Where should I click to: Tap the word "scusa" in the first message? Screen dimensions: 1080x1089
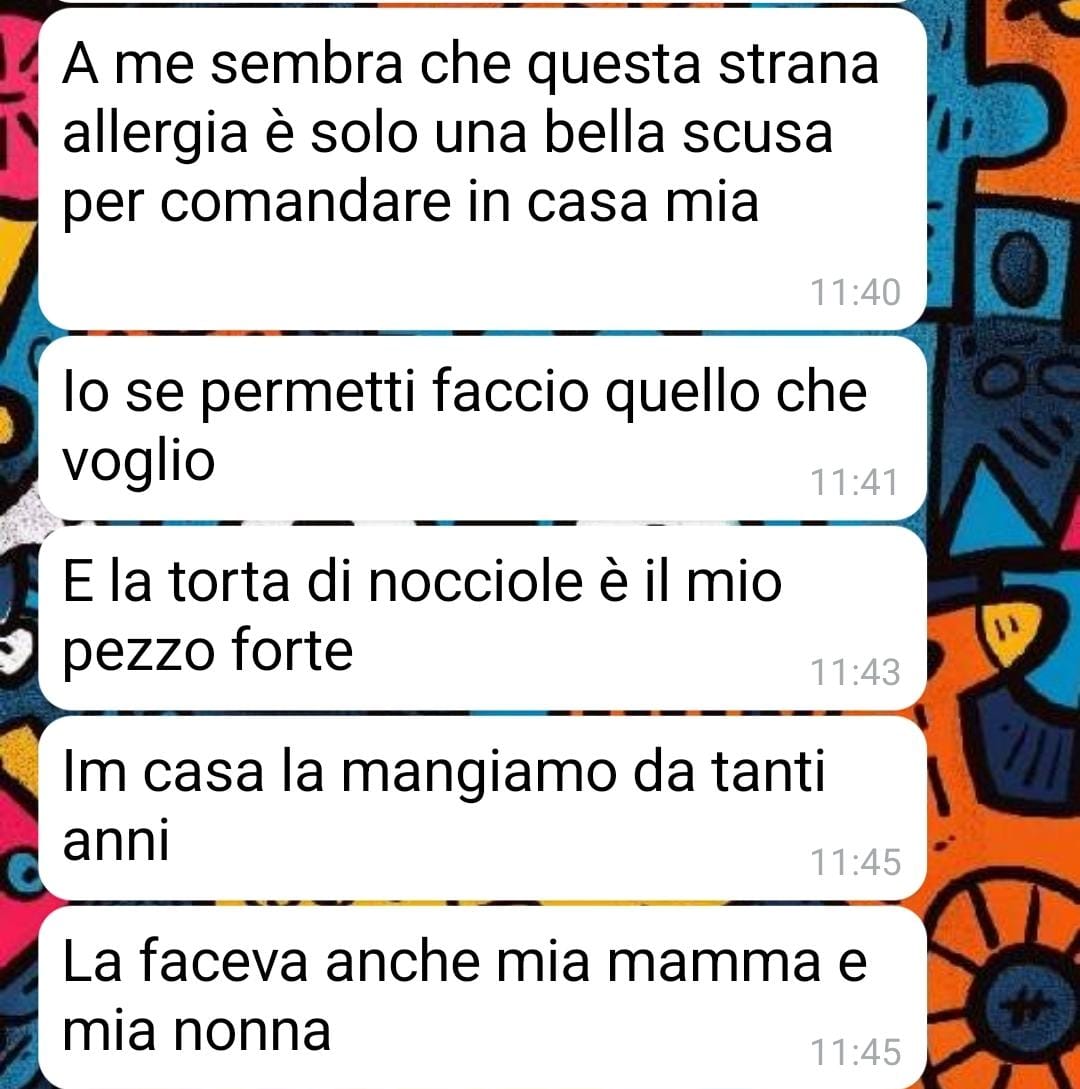(756, 134)
